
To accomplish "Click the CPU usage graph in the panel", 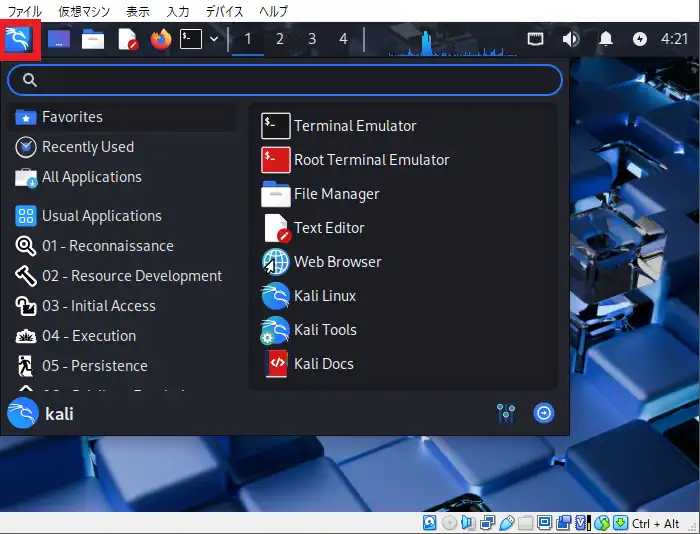I will point(453,43).
